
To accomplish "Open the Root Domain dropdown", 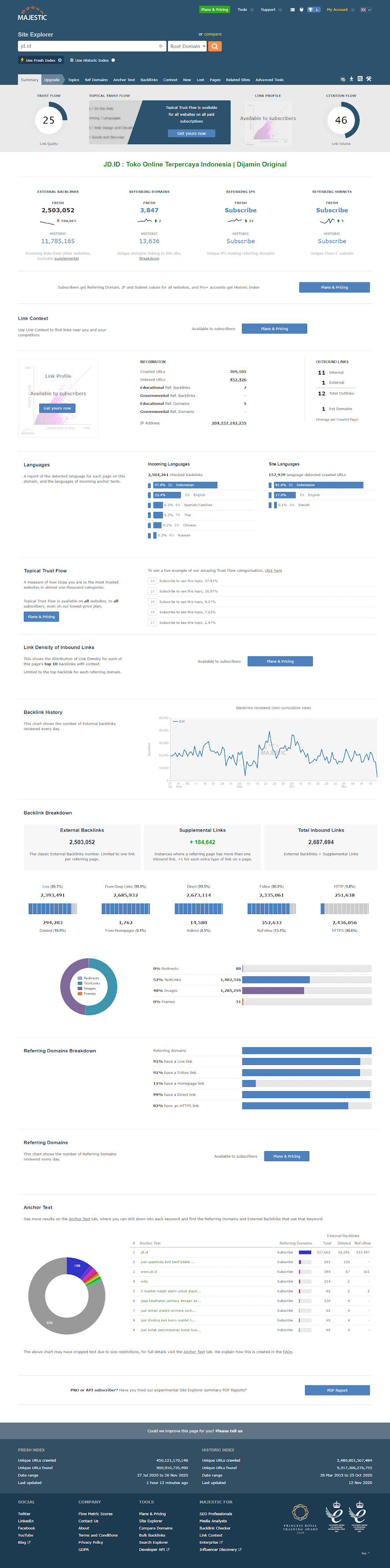I will [x=187, y=46].
